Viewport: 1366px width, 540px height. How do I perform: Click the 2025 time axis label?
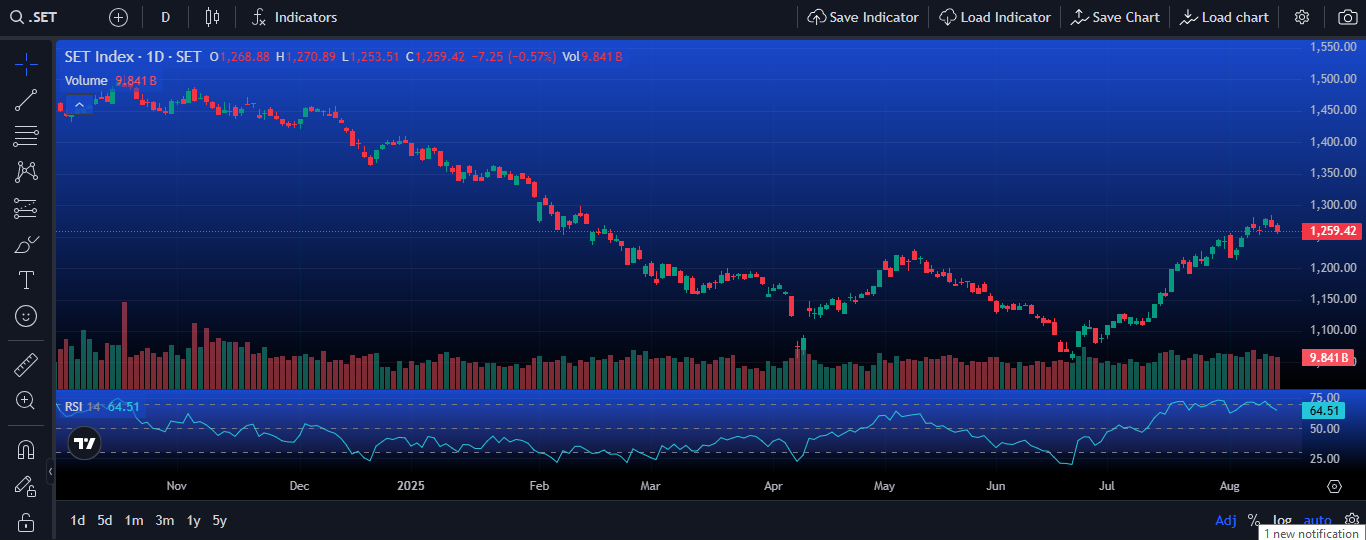click(411, 486)
